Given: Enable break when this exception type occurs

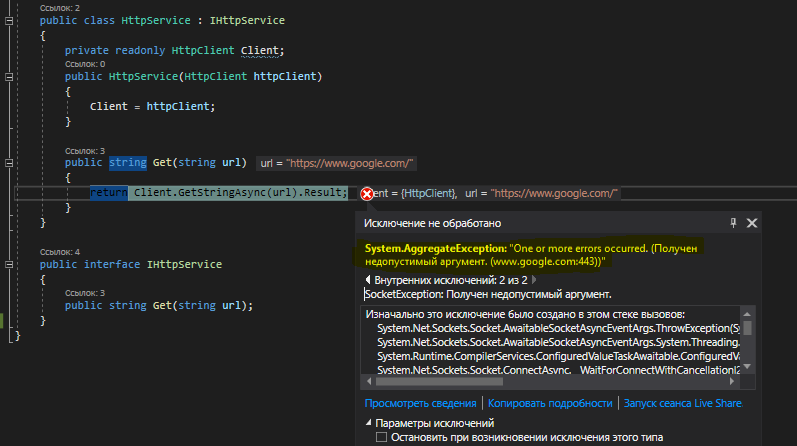Looking at the screenshot, I should coord(380,437).
